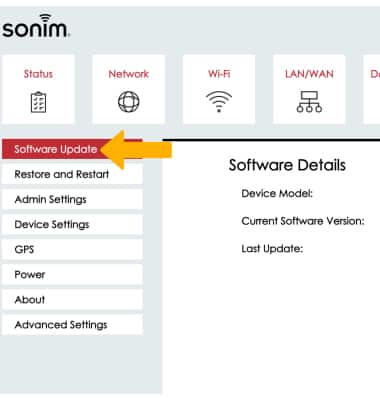This screenshot has height=400, width=380.
Task: Select the LAN/WAN tab
Action: (309, 89)
